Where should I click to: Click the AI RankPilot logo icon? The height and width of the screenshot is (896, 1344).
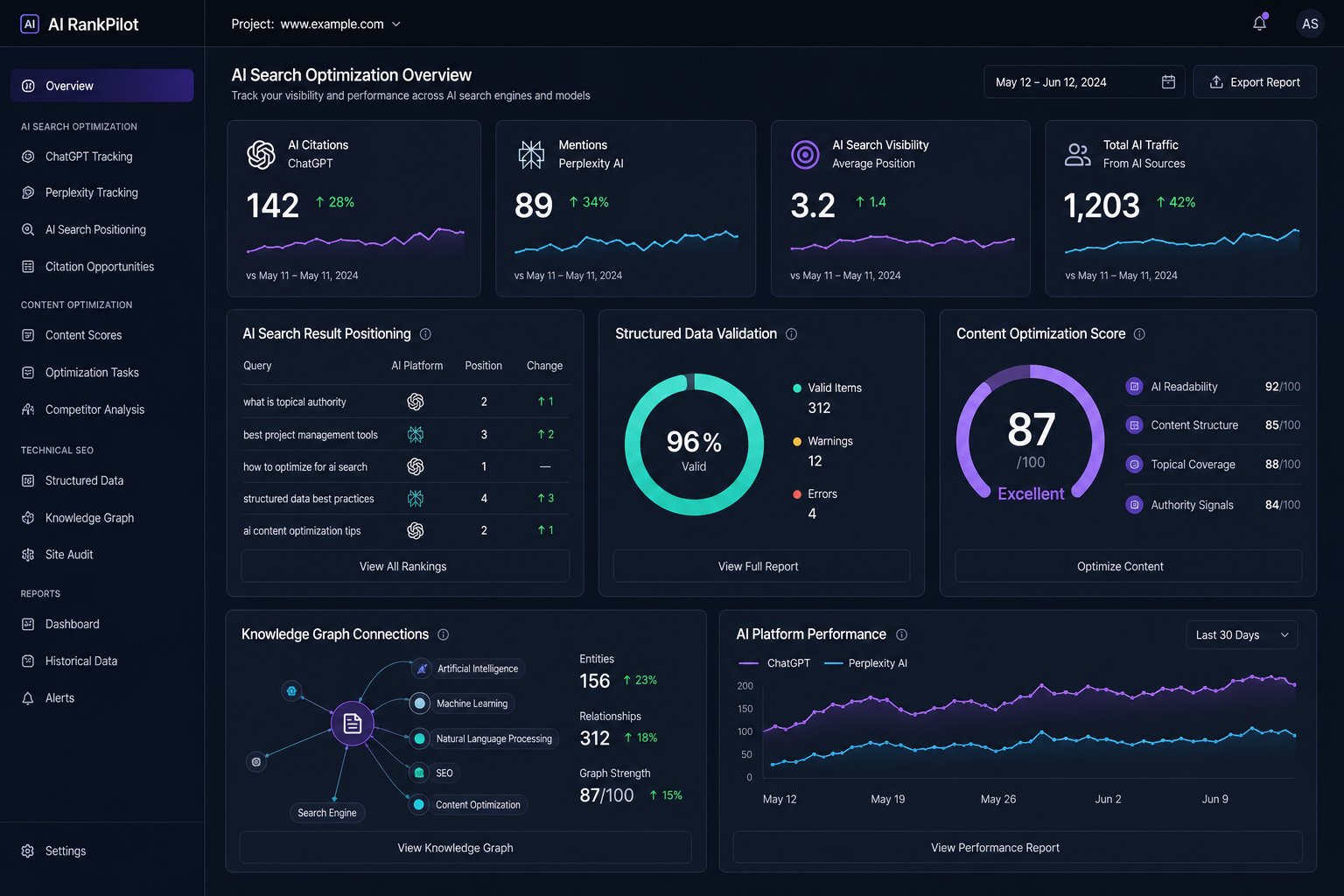tap(29, 24)
